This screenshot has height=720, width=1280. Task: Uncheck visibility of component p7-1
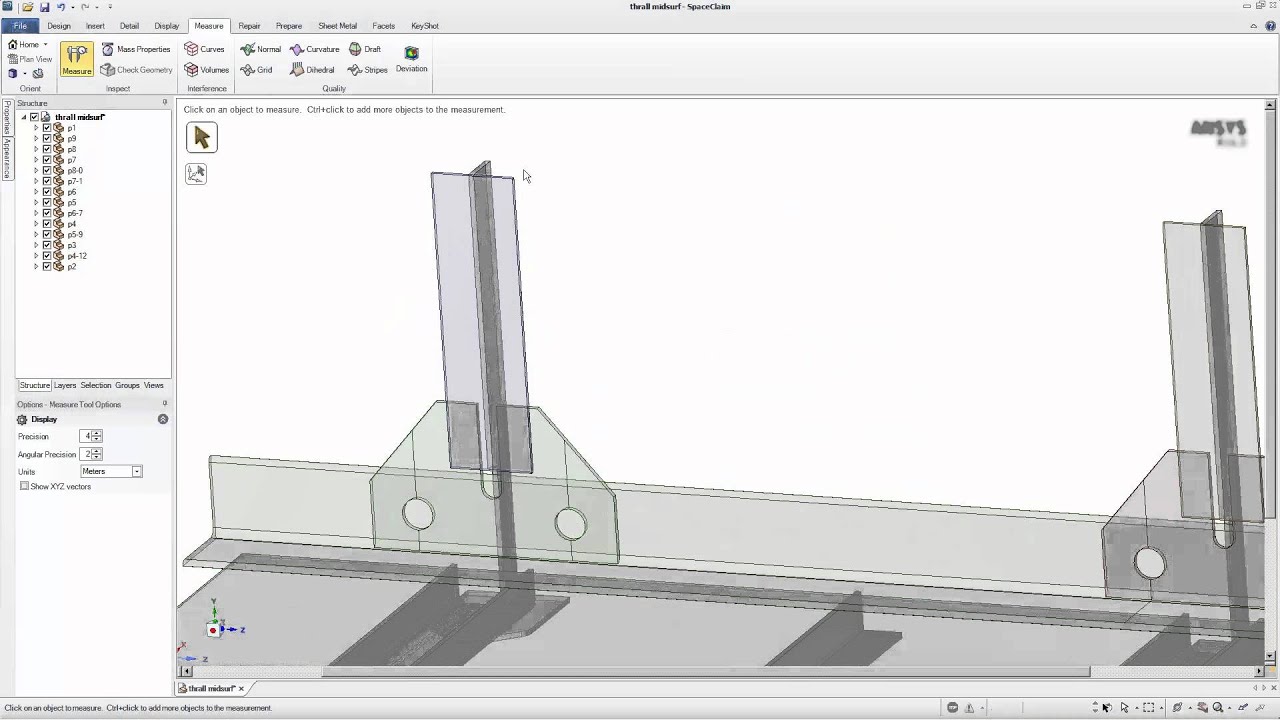(47, 181)
